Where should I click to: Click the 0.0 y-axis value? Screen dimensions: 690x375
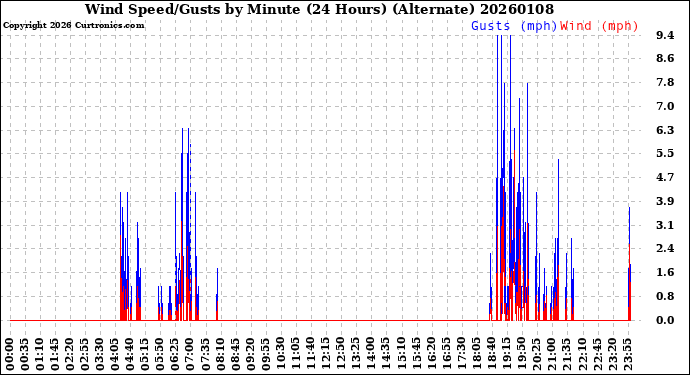click(x=665, y=320)
